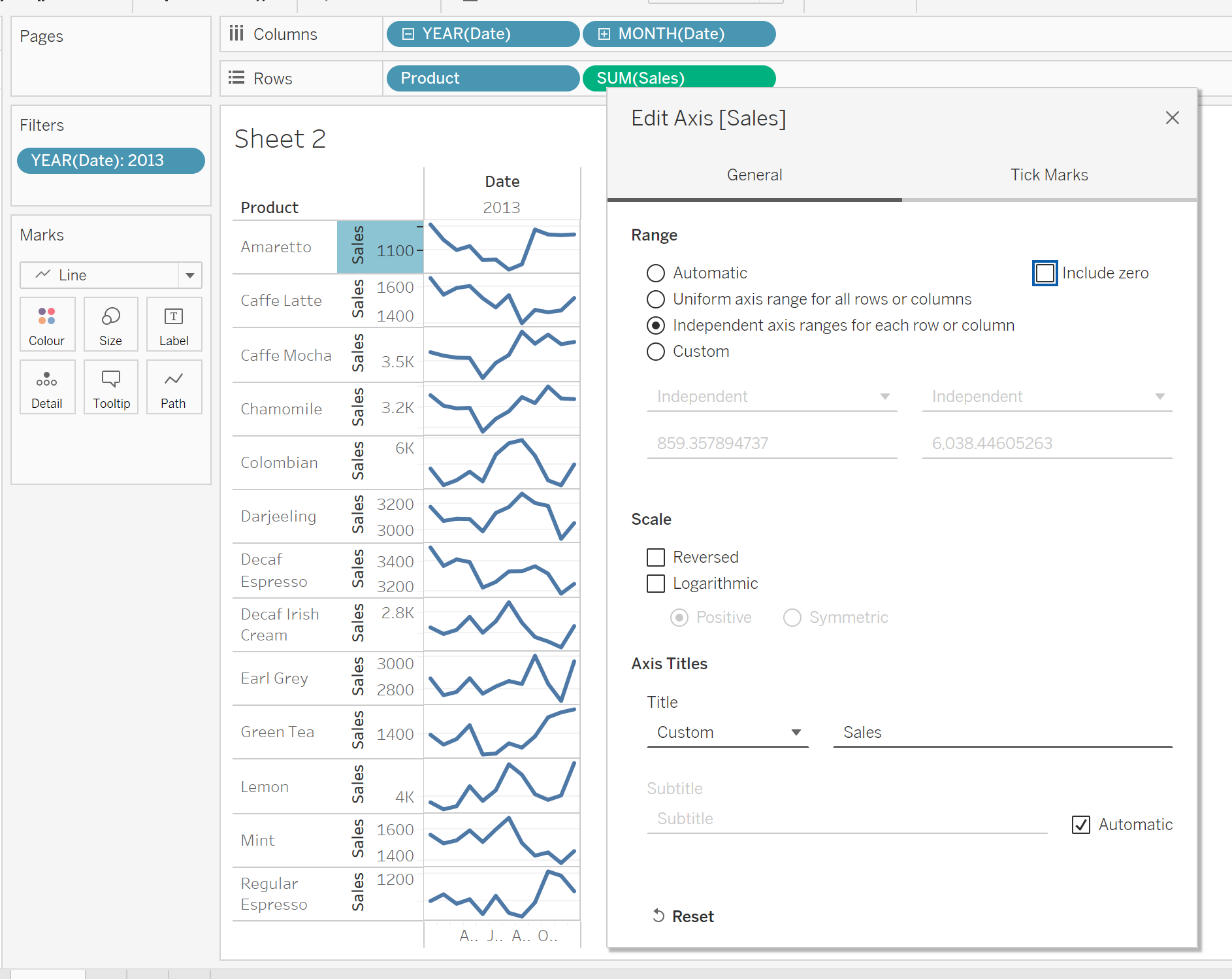Open the Colour marks card
This screenshot has width=1232, height=979.
pos(47,324)
